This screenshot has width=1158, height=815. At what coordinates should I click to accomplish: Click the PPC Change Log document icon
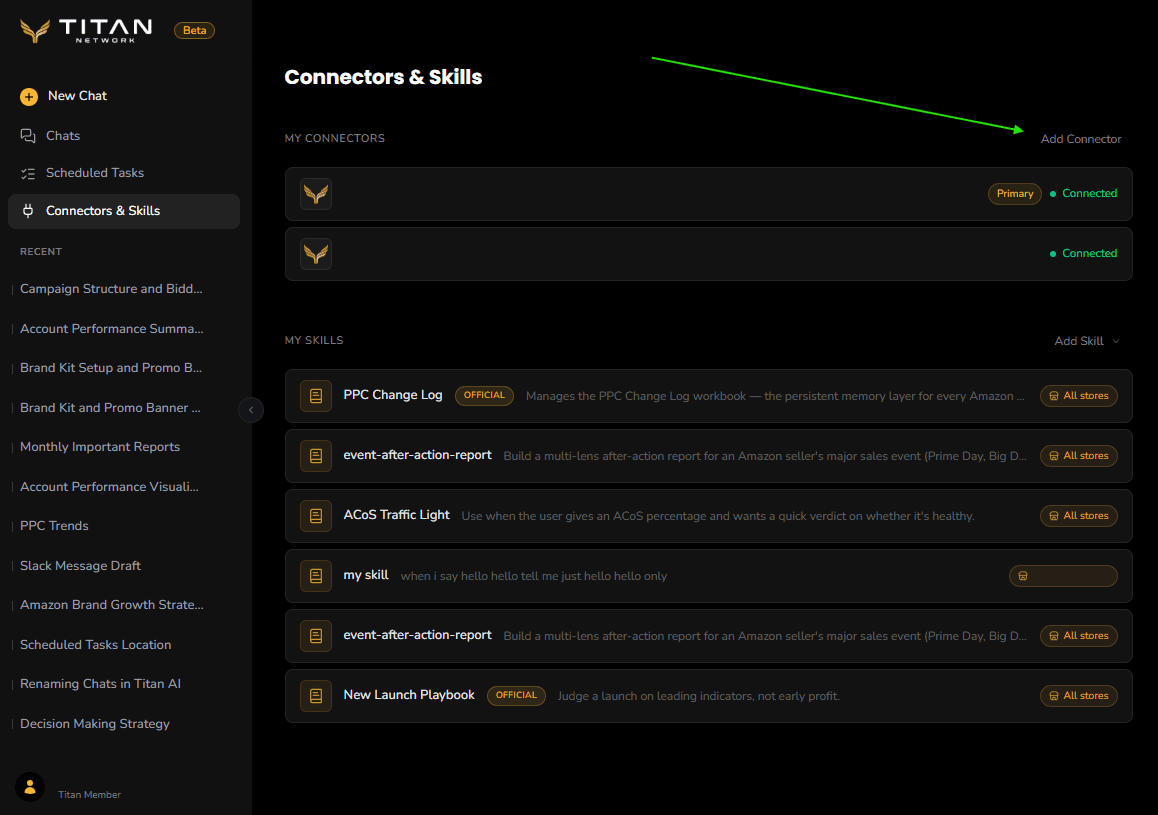click(316, 396)
